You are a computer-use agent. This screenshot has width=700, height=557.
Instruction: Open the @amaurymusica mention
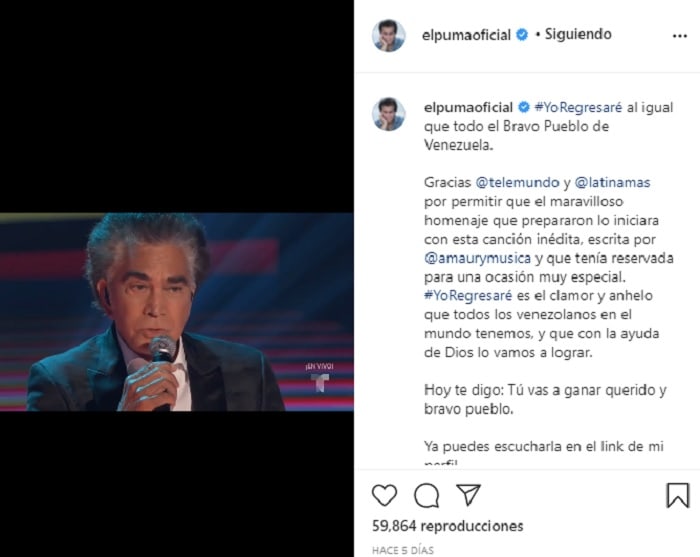tap(477, 258)
